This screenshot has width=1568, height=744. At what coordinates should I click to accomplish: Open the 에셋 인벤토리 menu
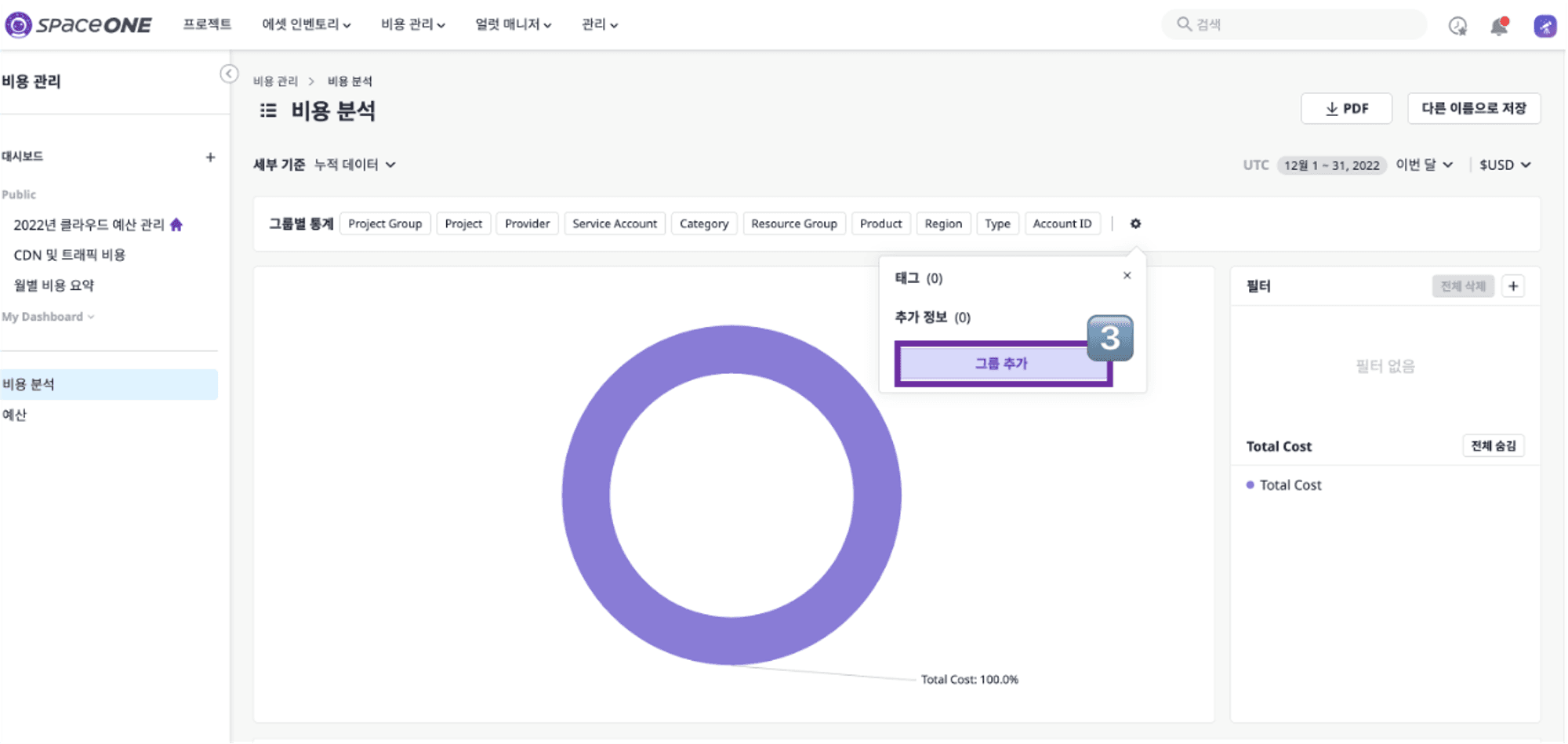pyautogui.click(x=306, y=24)
